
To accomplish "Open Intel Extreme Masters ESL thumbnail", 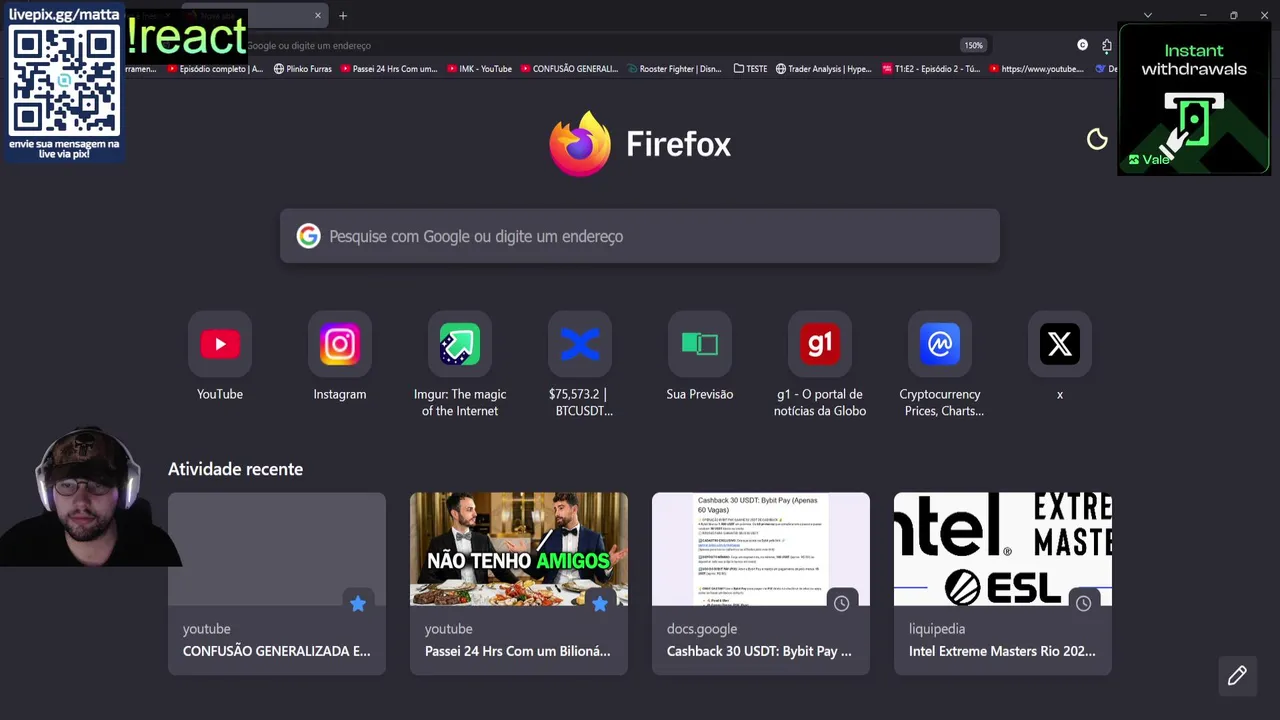I will click(x=1003, y=549).
